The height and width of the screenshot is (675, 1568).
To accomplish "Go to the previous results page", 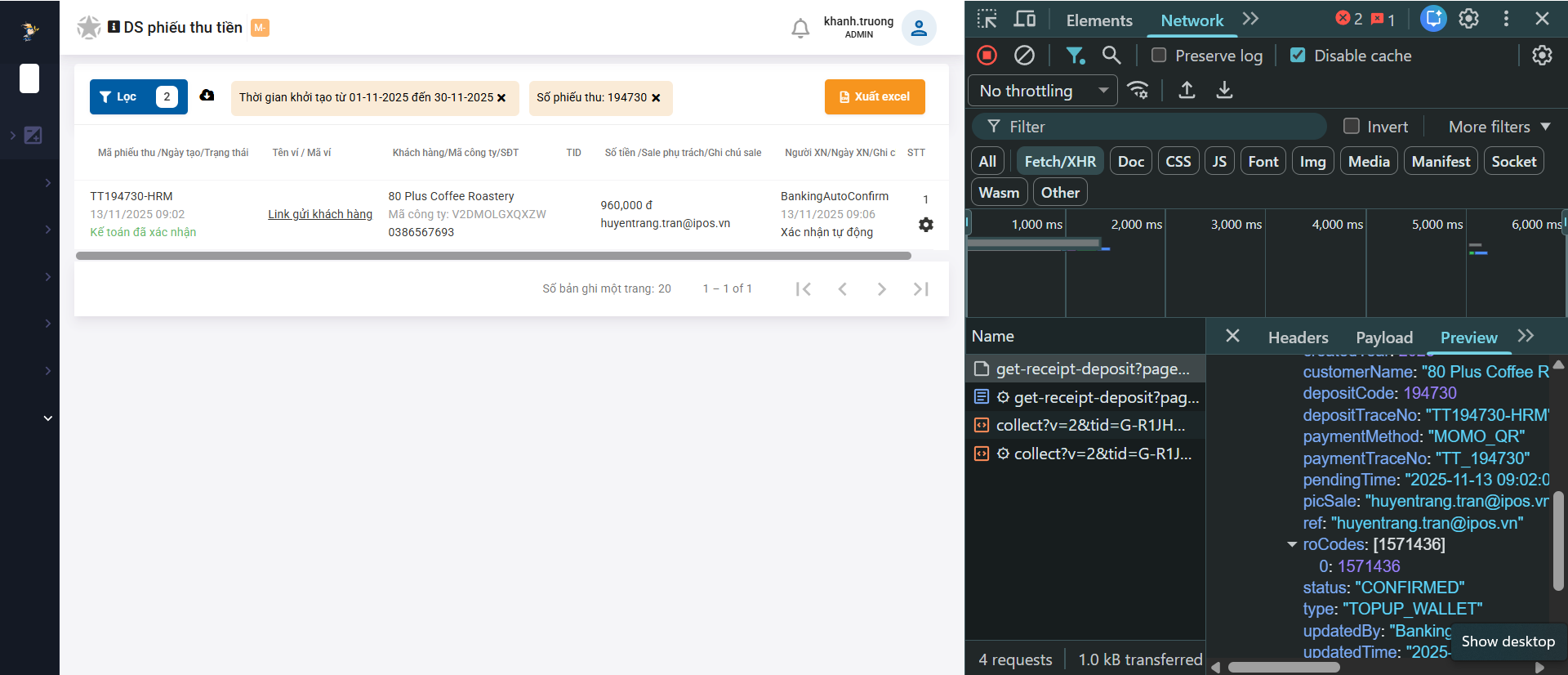I will 843,288.
